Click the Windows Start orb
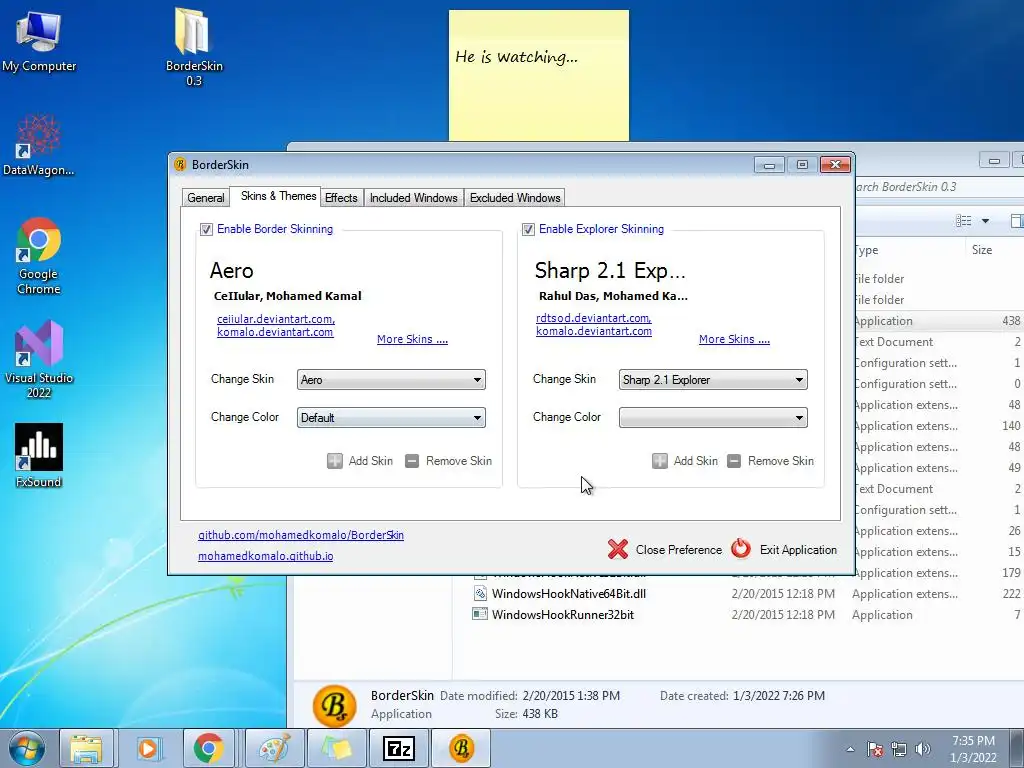Screen dimensions: 1024x768 tap(26, 748)
